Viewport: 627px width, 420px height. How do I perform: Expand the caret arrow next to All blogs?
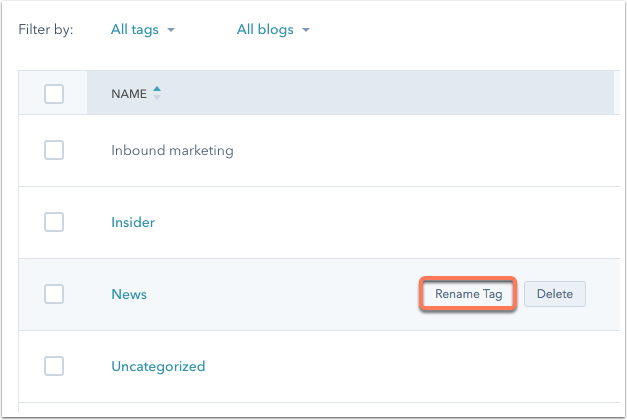coord(306,30)
